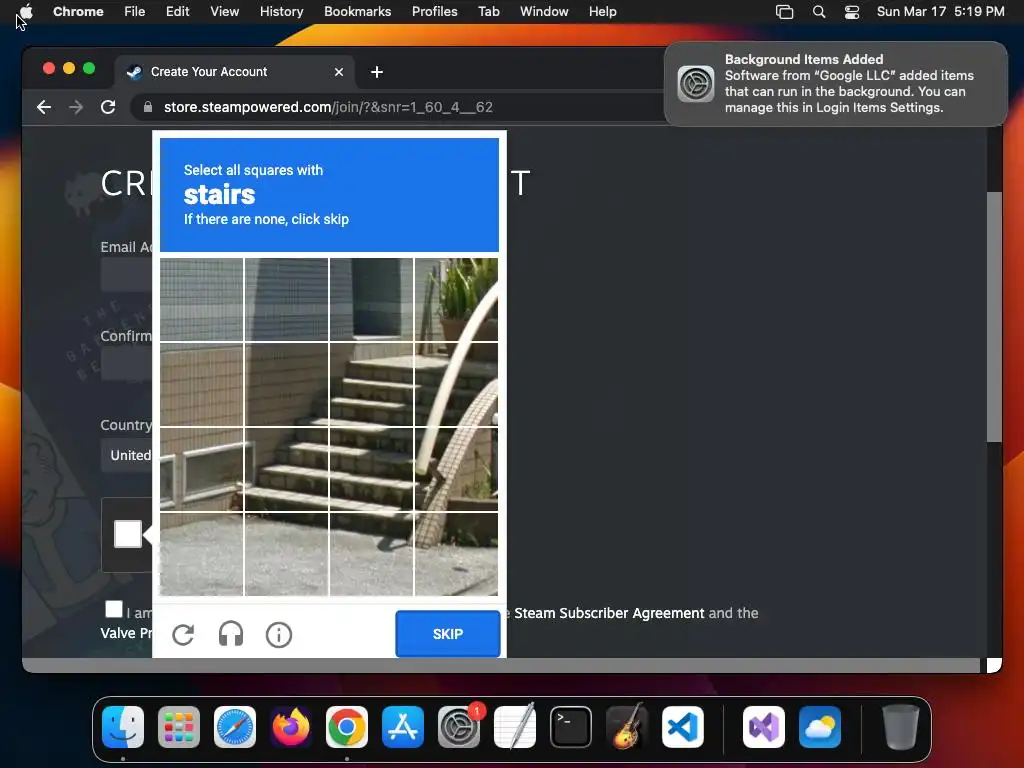
Task: View site security lock icon
Action: coord(148,107)
